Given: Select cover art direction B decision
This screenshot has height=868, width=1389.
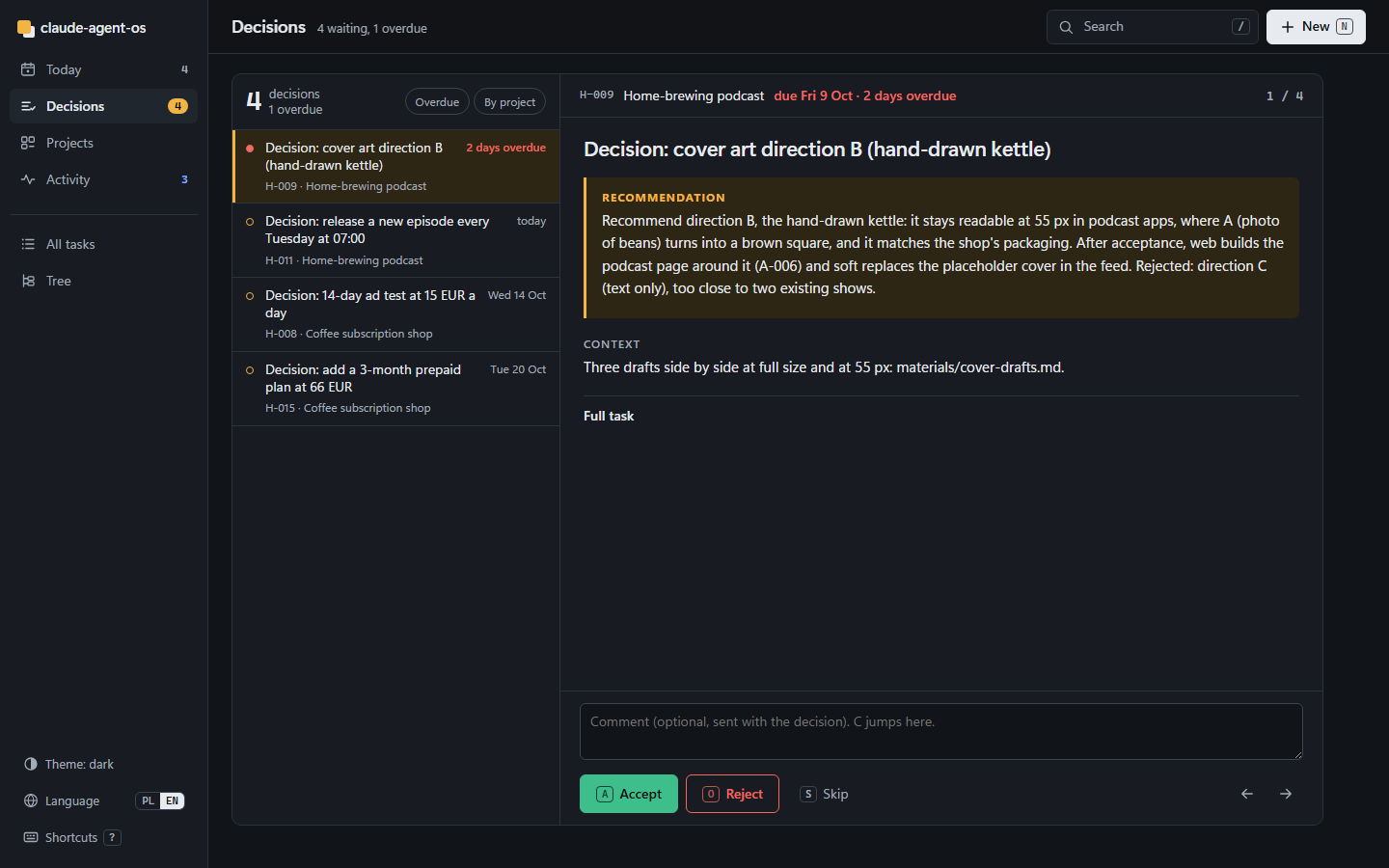Looking at the screenshot, I should (396, 166).
